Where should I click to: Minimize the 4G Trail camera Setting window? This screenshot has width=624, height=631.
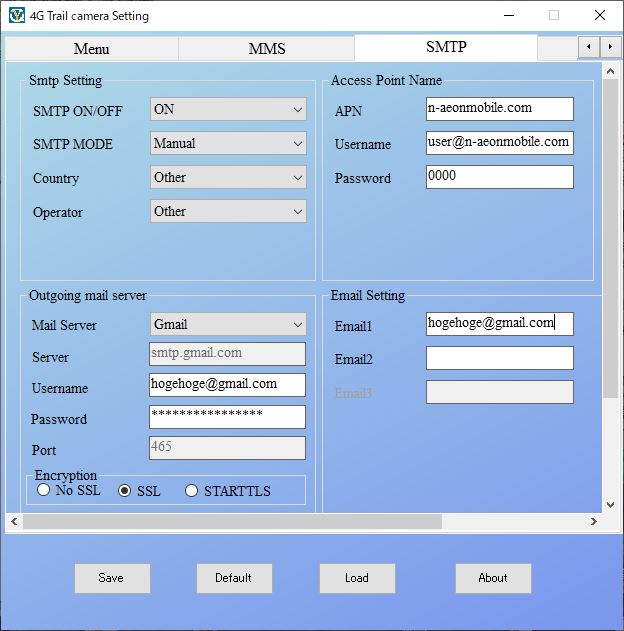(x=509, y=16)
